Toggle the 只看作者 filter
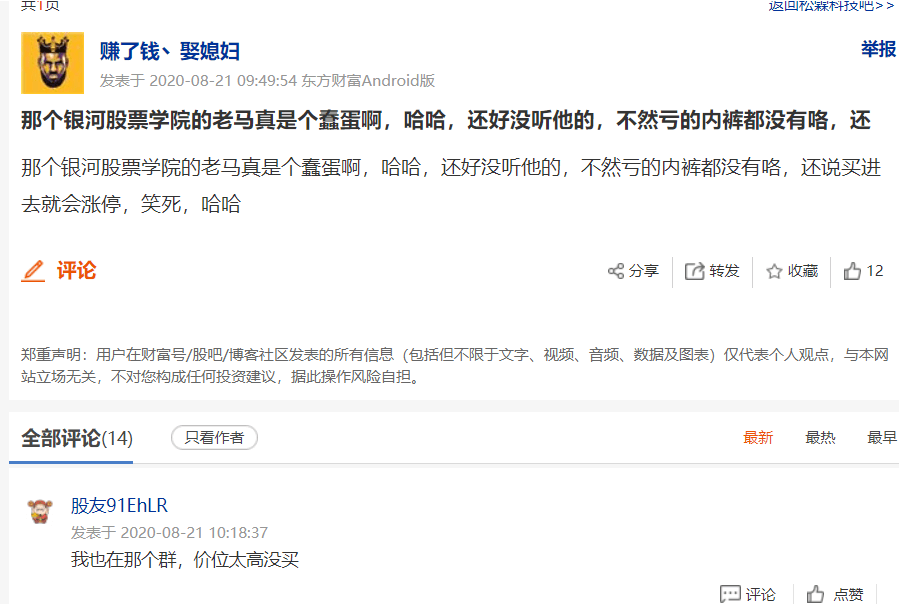Viewport: 899px width, 606px height. pyautogui.click(x=214, y=438)
